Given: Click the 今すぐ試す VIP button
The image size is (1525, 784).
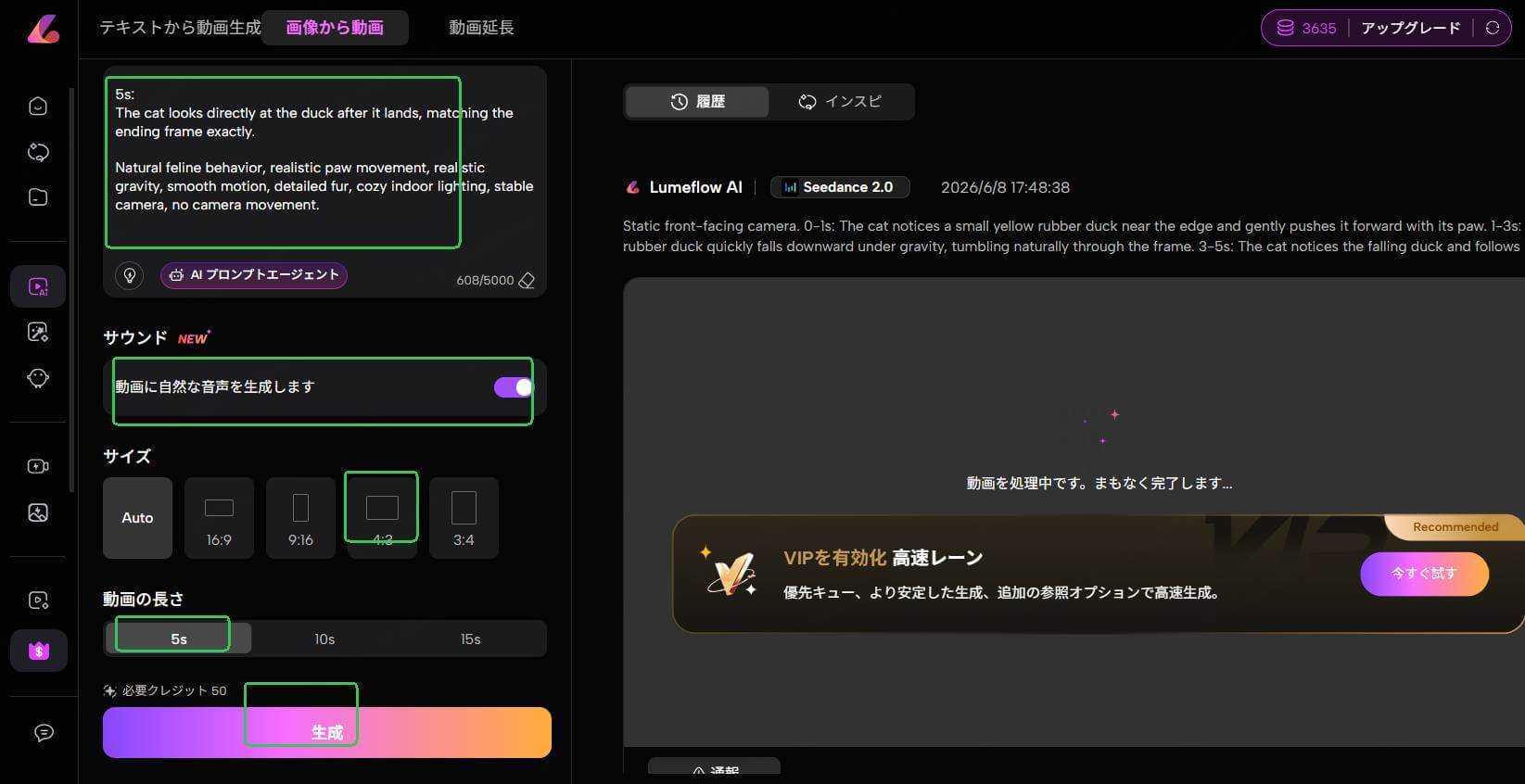Looking at the screenshot, I should [x=1424, y=574].
